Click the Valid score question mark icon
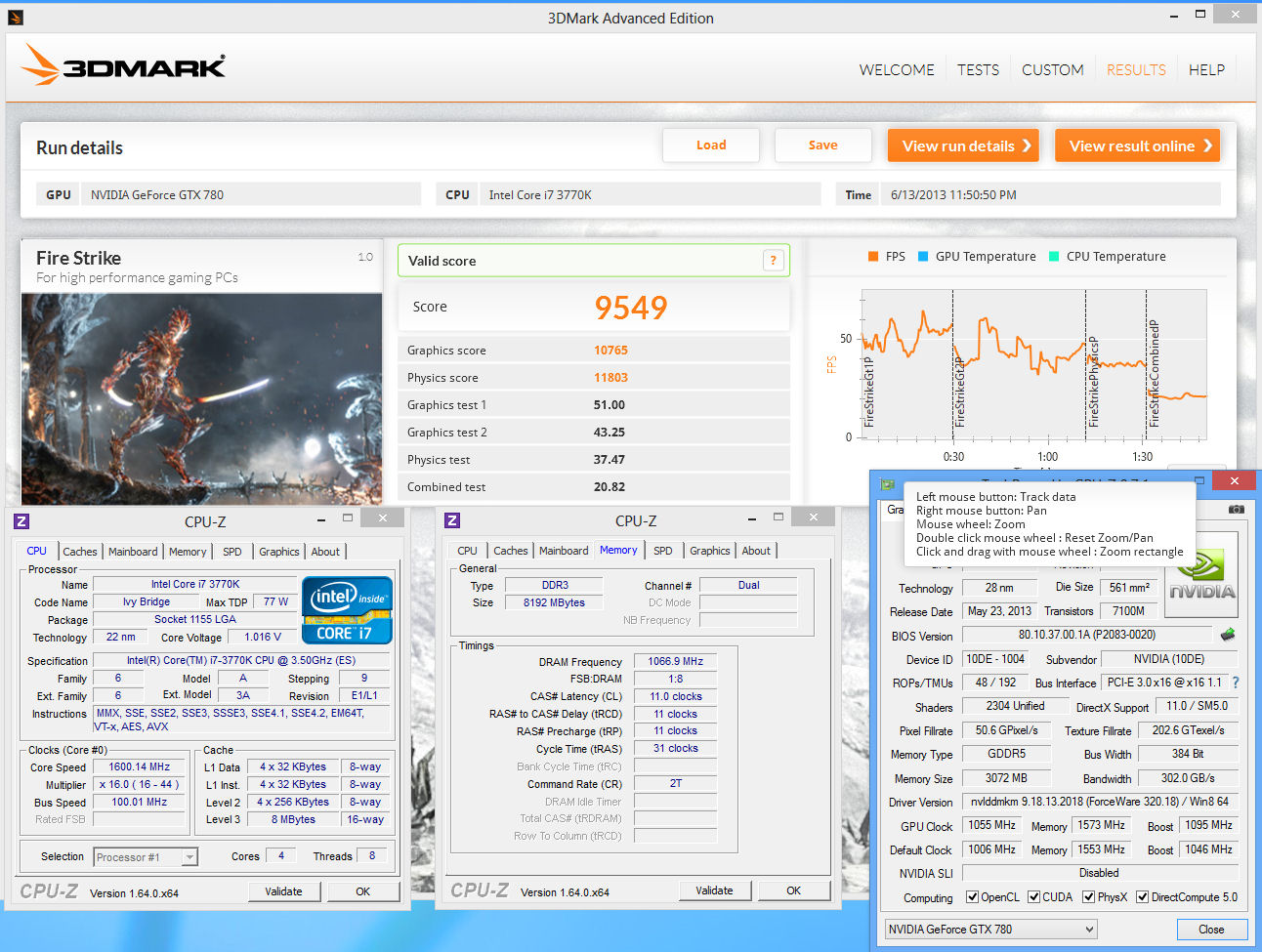Viewport: 1262px width, 952px height. (773, 261)
